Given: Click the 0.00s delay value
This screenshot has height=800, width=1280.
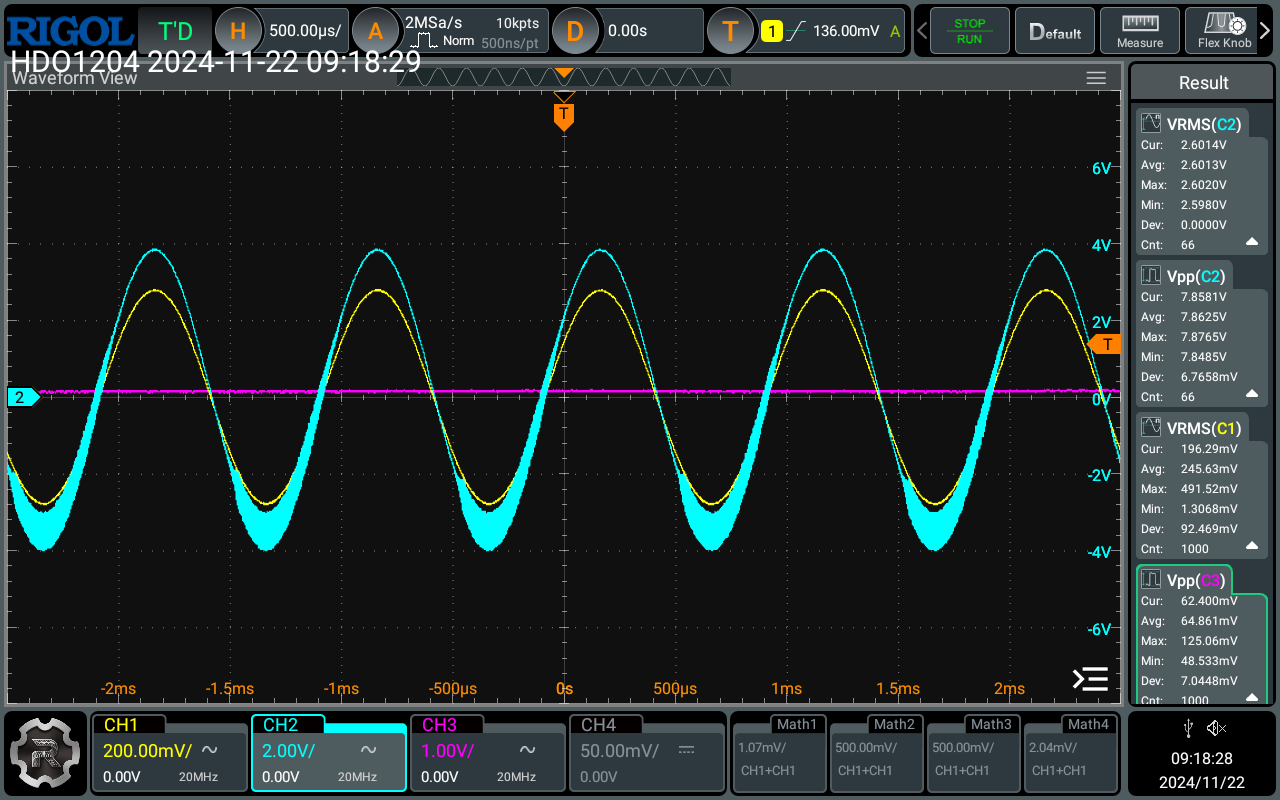Looking at the screenshot, I should pos(627,31).
